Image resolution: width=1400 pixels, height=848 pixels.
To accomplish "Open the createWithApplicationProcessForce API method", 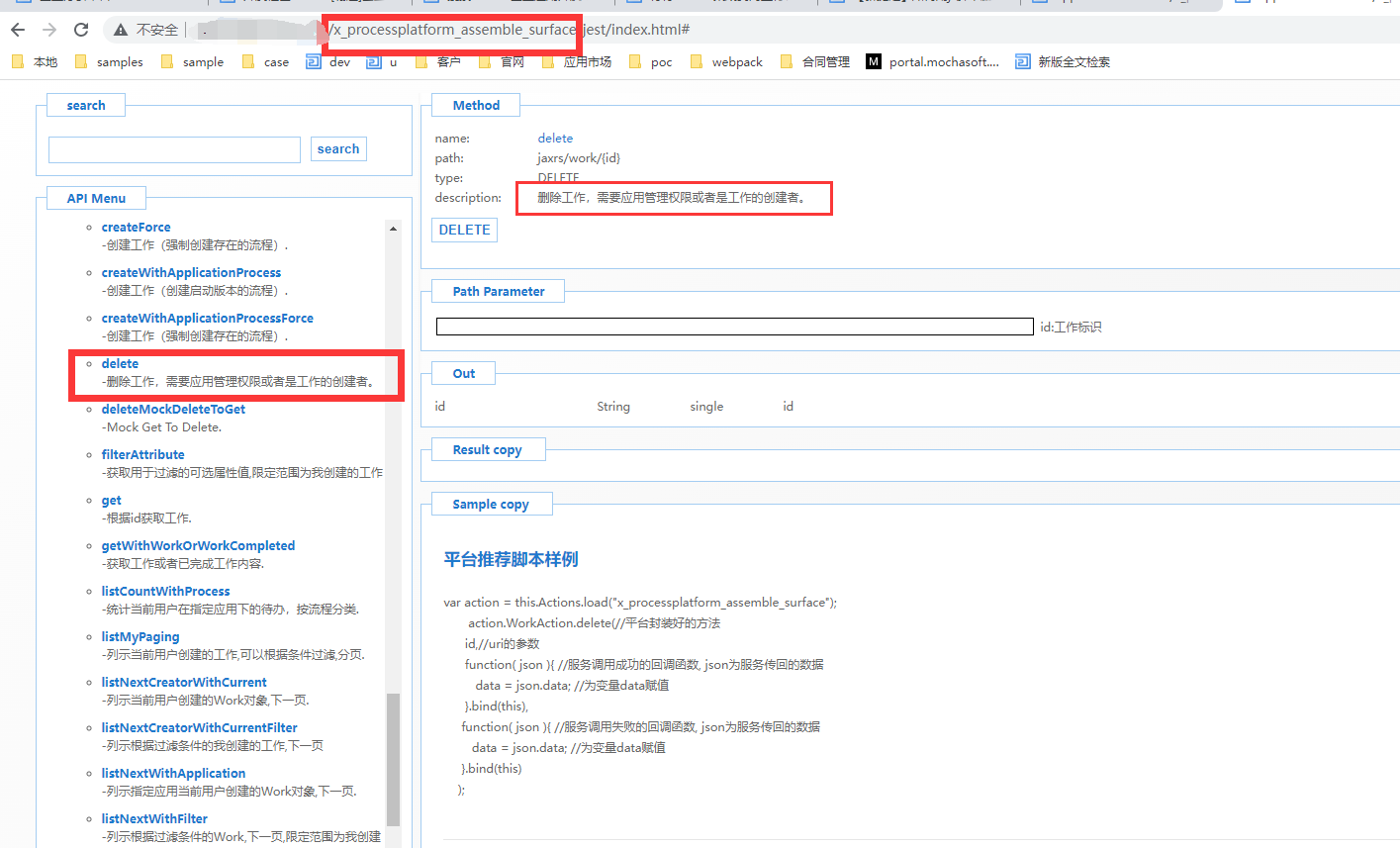I will (207, 318).
